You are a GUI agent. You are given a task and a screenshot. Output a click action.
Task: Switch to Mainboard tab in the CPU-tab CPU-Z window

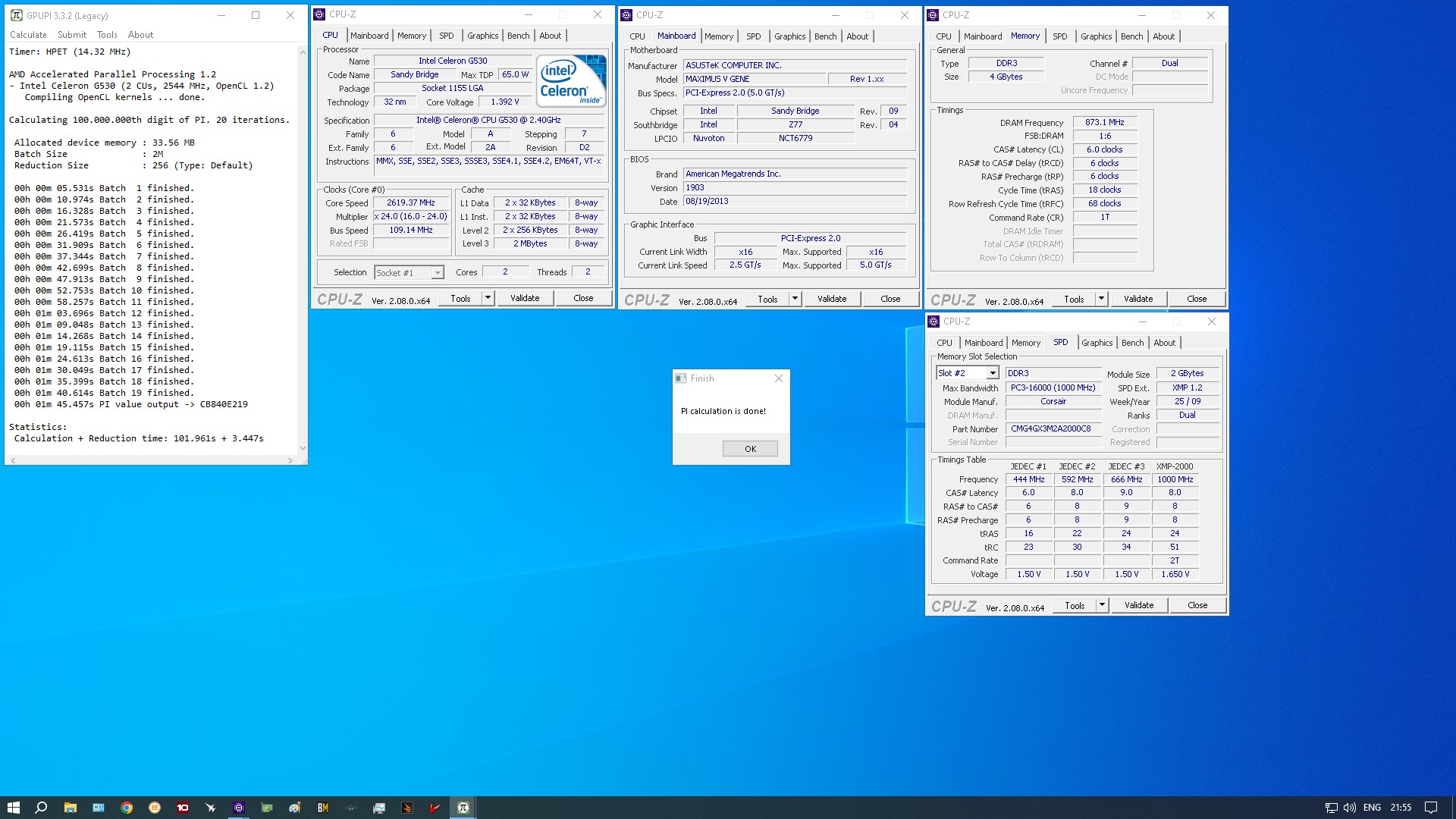pos(369,36)
